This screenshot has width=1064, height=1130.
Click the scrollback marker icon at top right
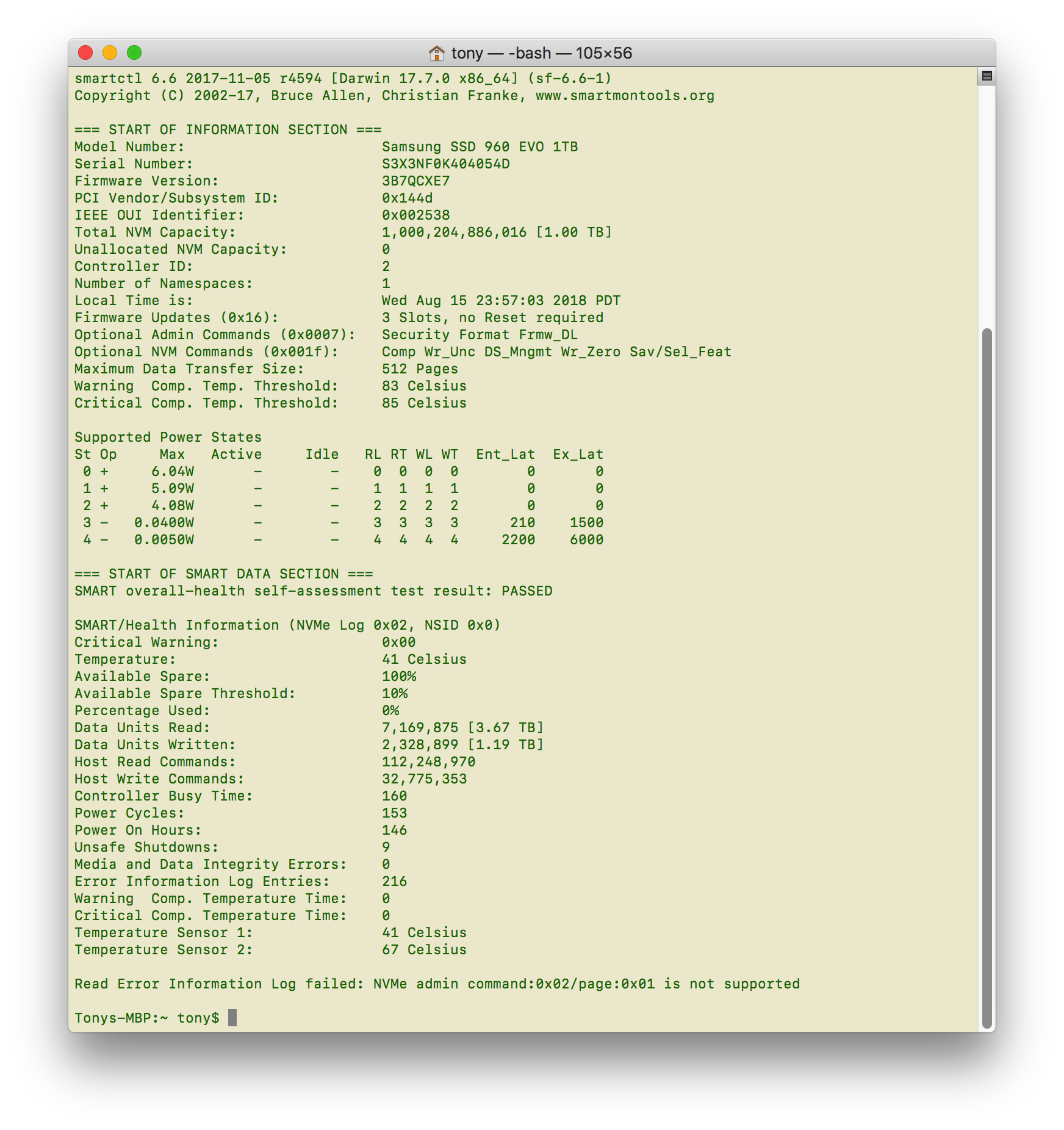tap(987, 76)
